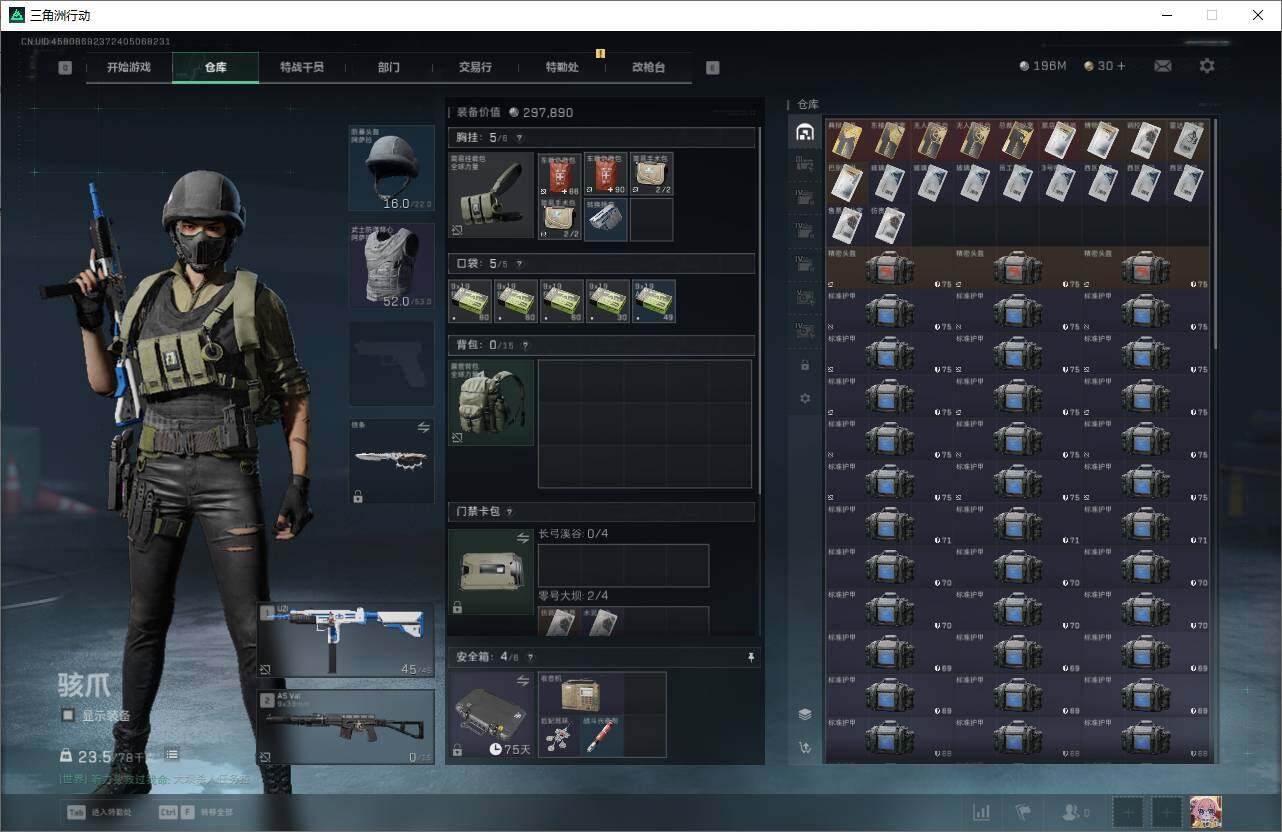Viewport: 1282px width, 832px height.
Task: Click the swap arrows on the safe box
Action: click(x=522, y=681)
